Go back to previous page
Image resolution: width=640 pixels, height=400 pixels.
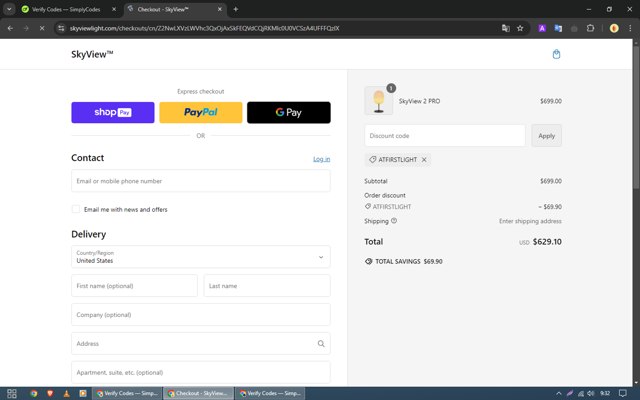tap(10, 28)
